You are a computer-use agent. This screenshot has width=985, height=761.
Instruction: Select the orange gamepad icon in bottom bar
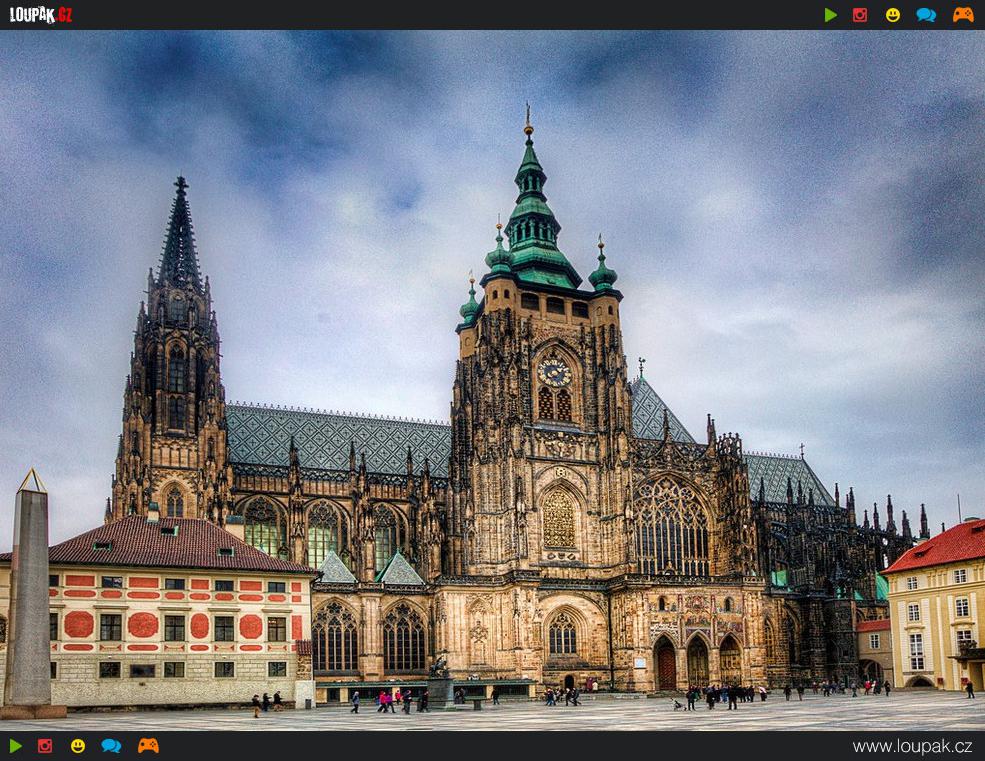point(148,746)
